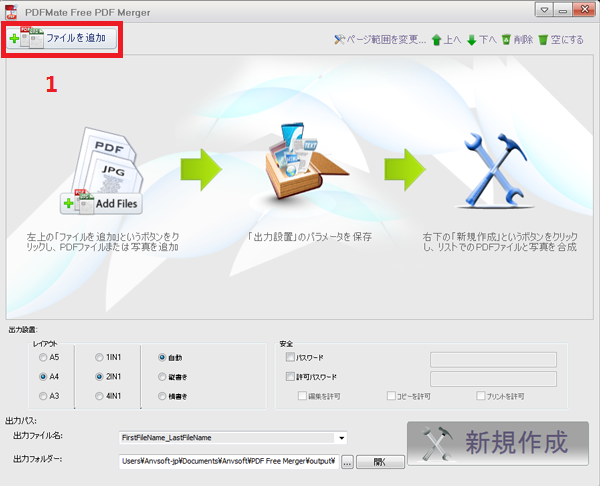This screenshot has height=486, width=600.
Task: Select 自動 orientation radio button
Action: pos(162,357)
